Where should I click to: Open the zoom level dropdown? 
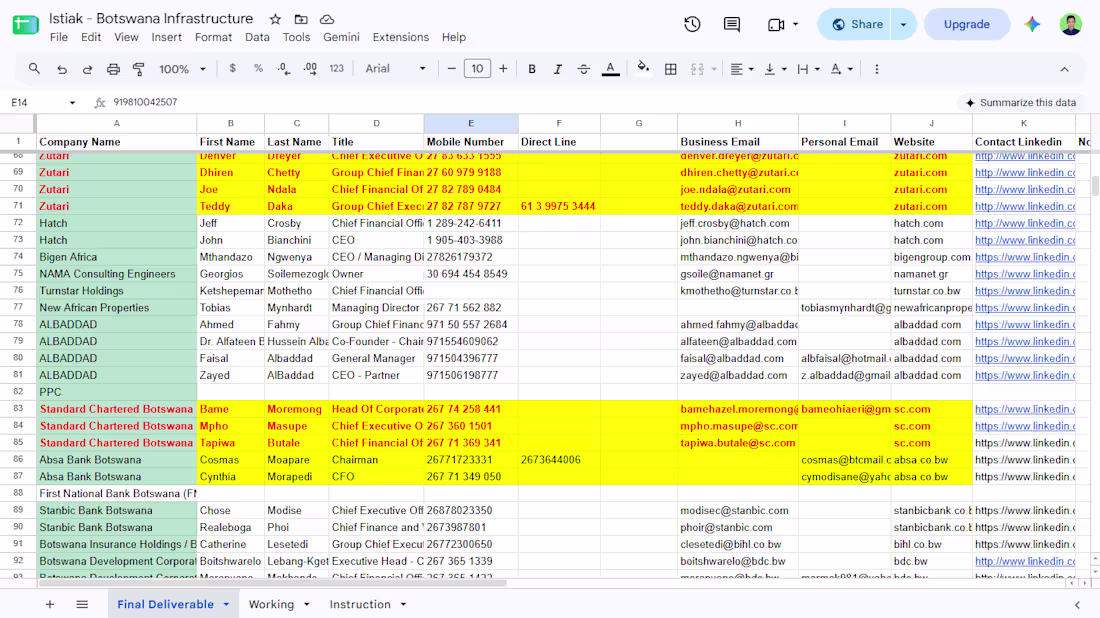[182, 69]
